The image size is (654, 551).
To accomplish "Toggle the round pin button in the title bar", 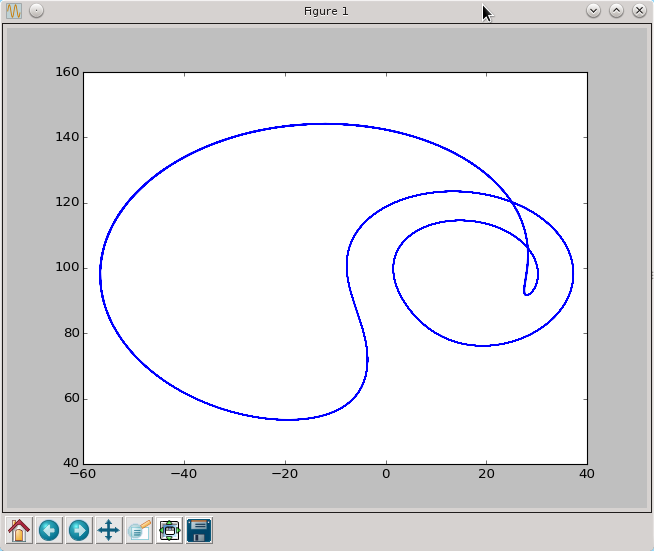I will [x=36, y=11].
